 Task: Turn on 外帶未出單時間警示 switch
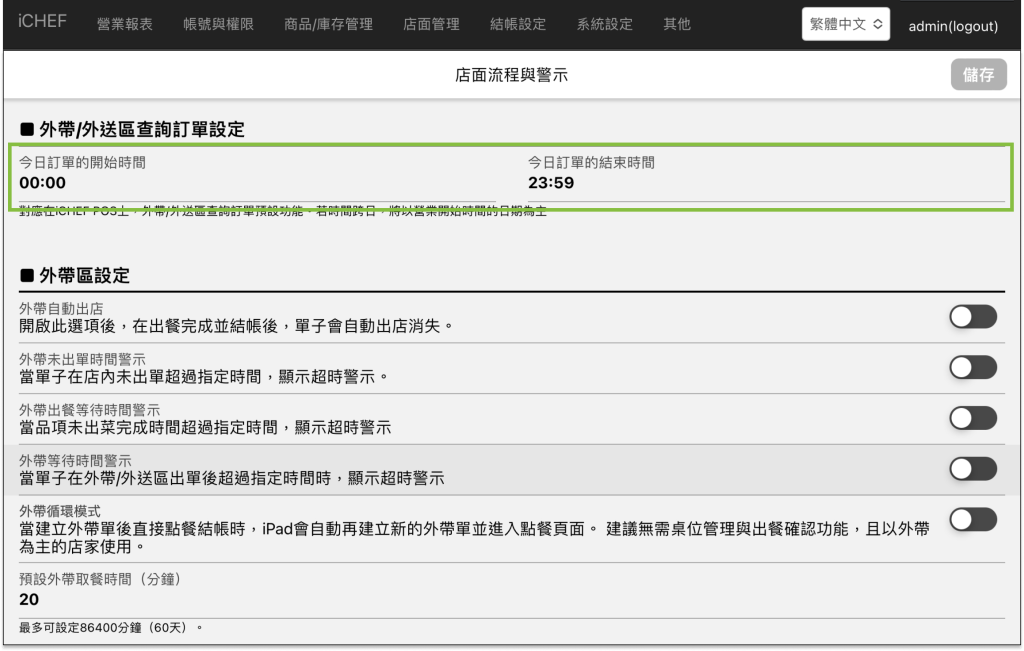[x=973, y=367]
